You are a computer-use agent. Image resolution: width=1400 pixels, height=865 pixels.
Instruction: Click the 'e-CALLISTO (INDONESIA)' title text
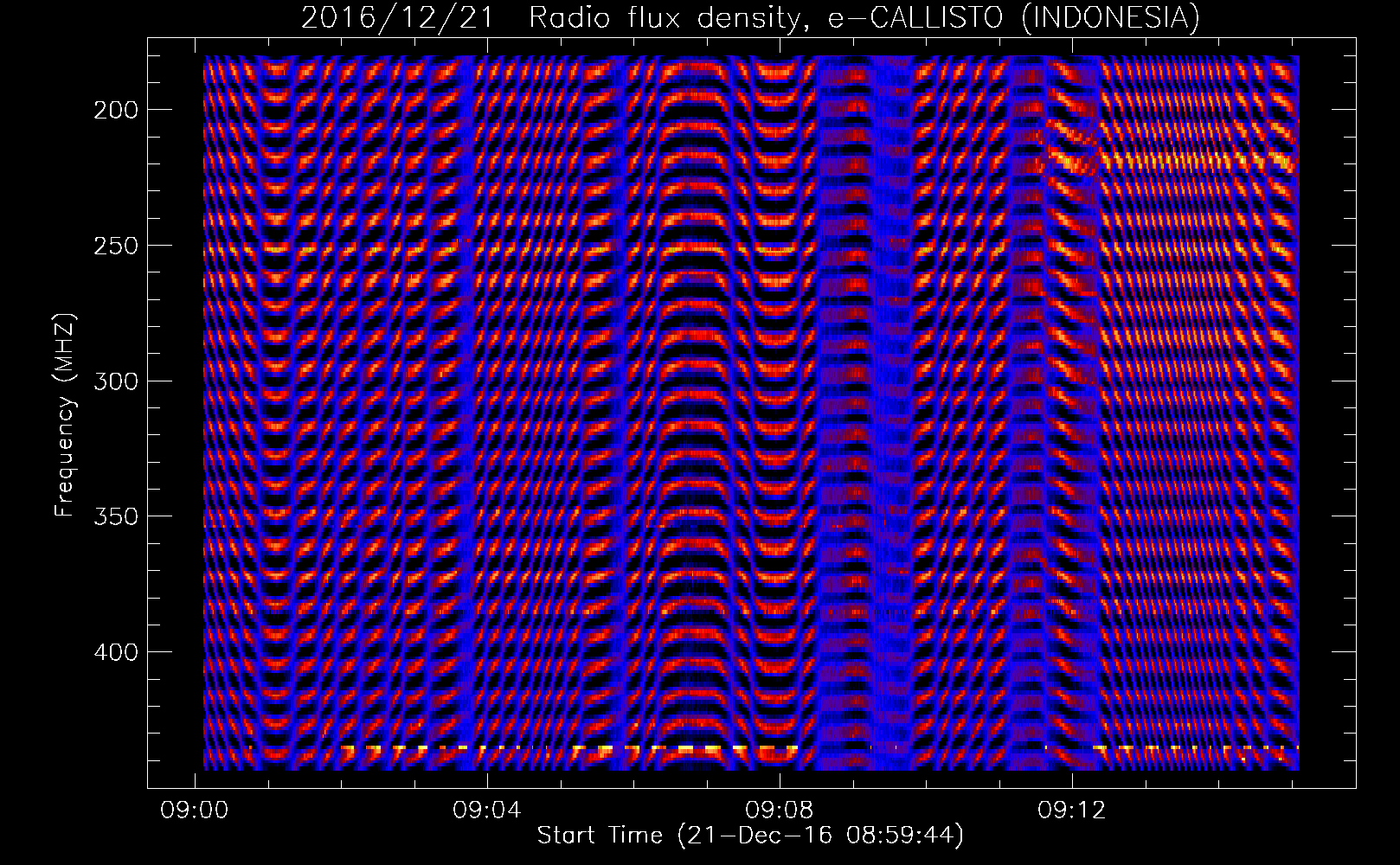[x=1014, y=18]
